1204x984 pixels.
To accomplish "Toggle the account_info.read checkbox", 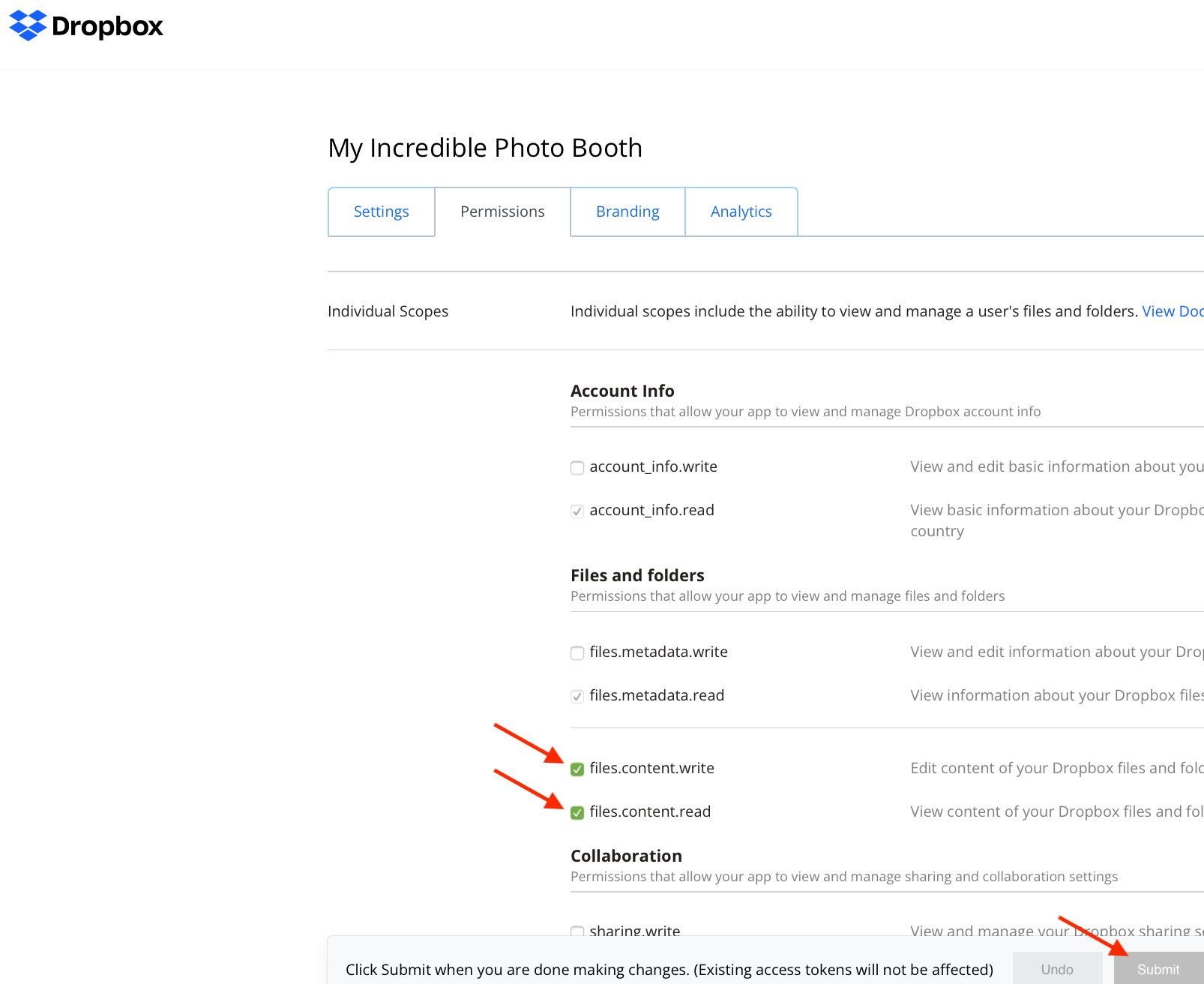I will pos(577,511).
